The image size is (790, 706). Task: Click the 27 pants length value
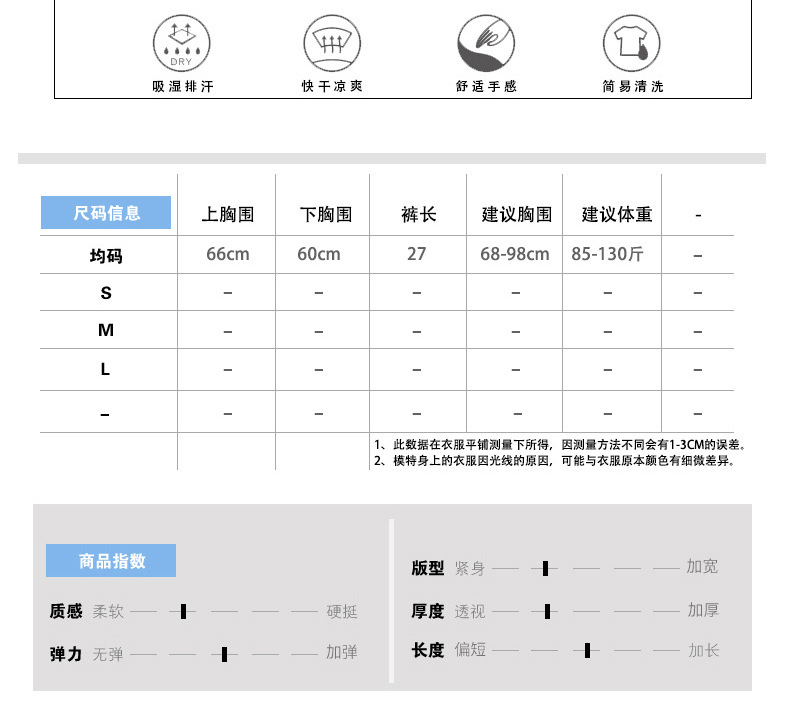click(417, 254)
